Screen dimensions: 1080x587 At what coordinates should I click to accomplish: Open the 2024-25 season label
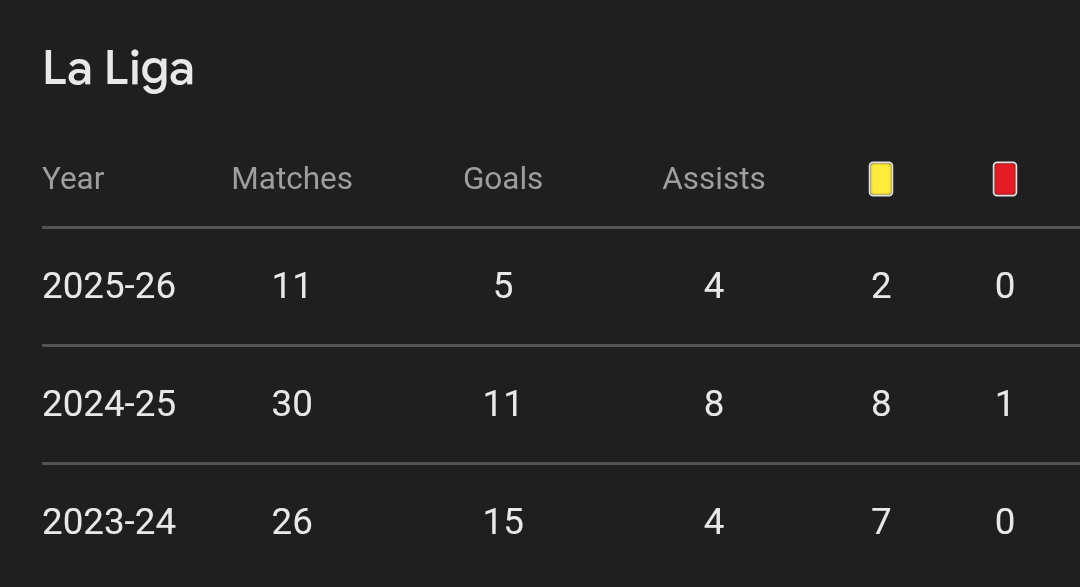[x=109, y=404]
